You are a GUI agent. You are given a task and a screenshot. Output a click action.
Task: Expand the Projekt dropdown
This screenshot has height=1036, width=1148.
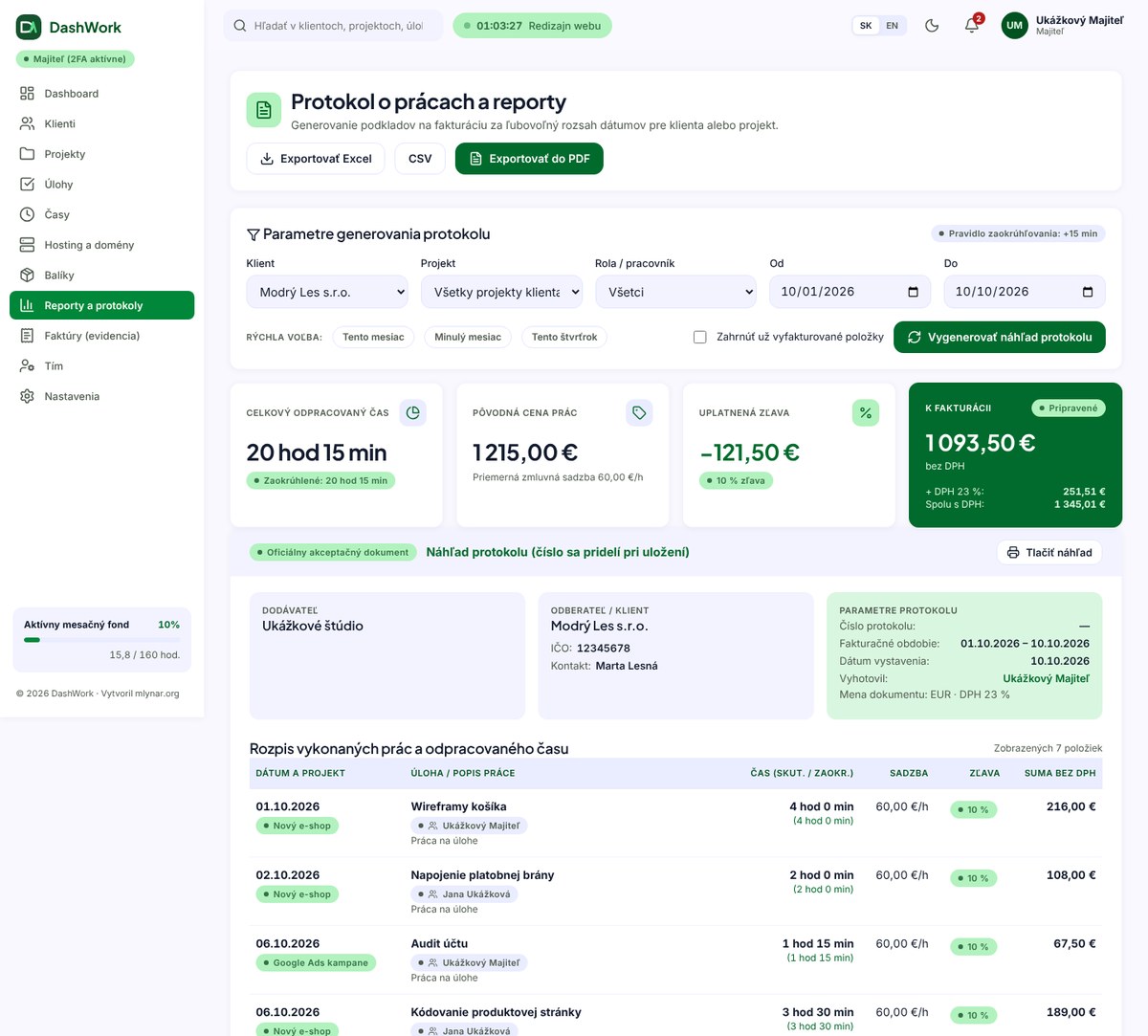click(501, 292)
